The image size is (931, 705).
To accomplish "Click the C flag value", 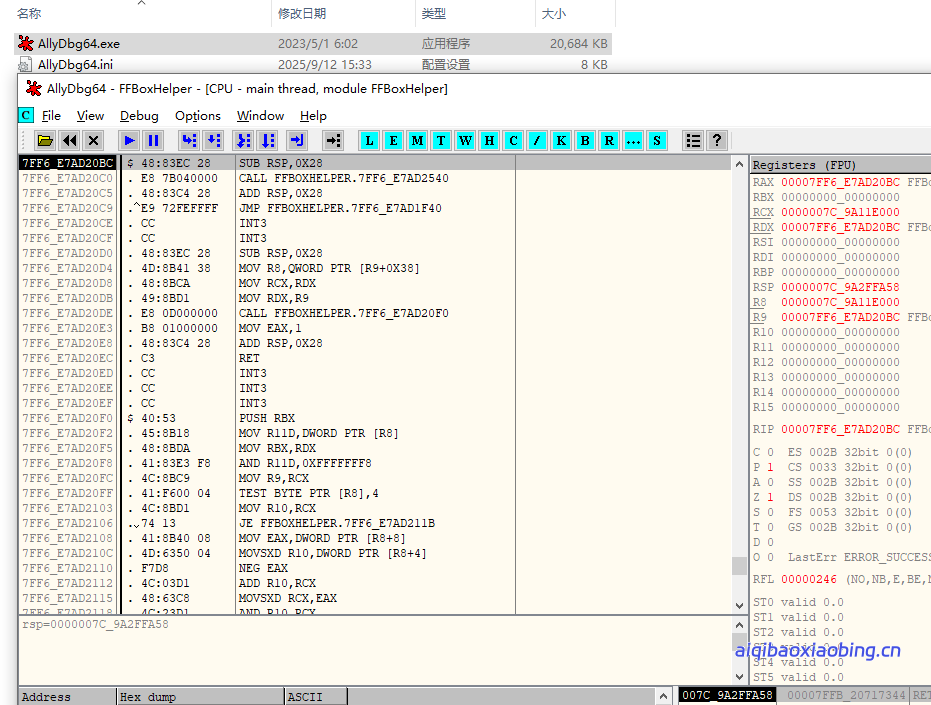I will pyautogui.click(x=770, y=452).
